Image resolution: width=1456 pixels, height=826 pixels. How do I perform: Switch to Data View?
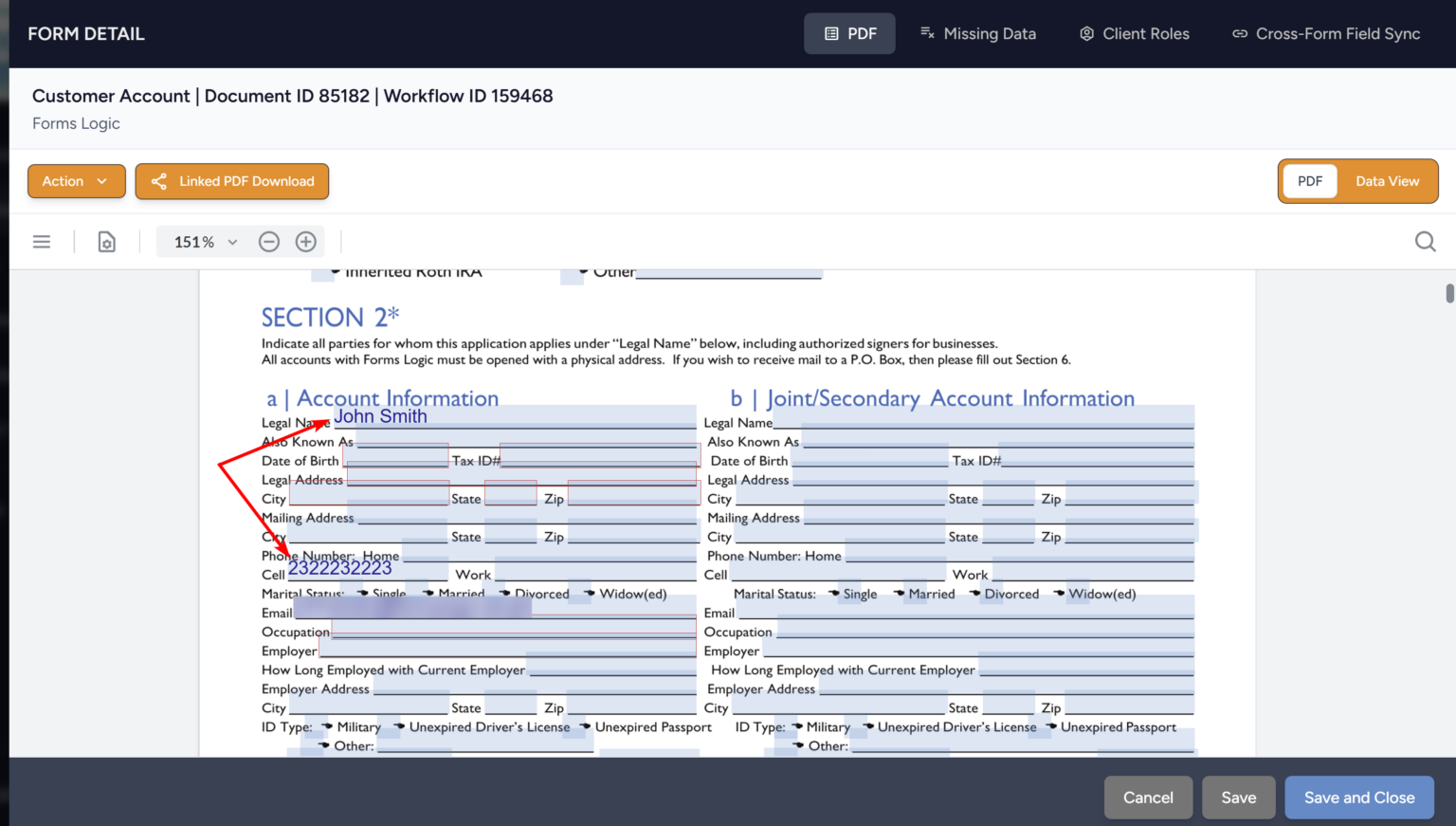click(1387, 181)
